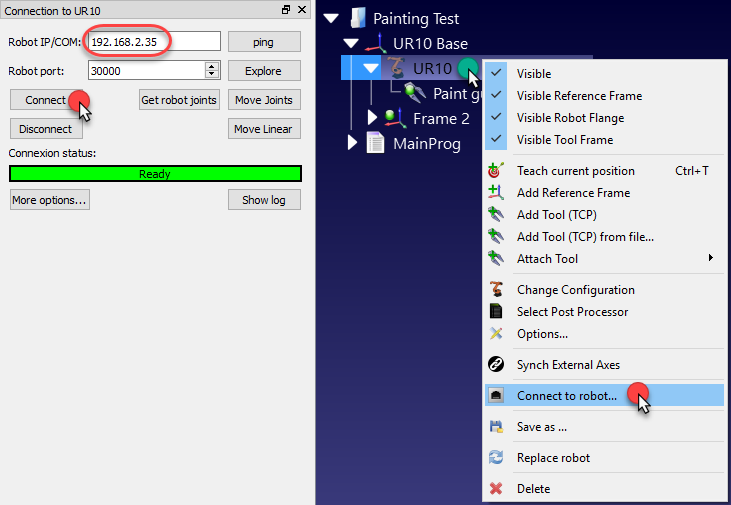
Task: Click the Synch External Axes icon
Action: coord(495,365)
